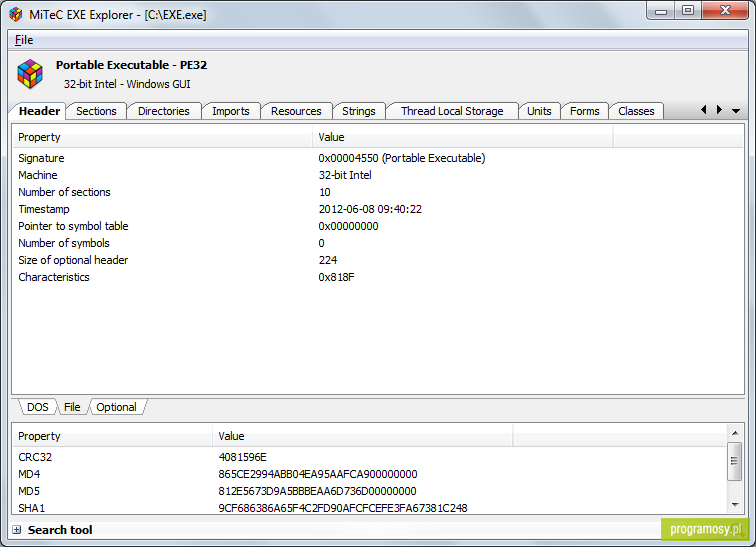
Task: Sort by upper Value column header
Action: click(463, 137)
